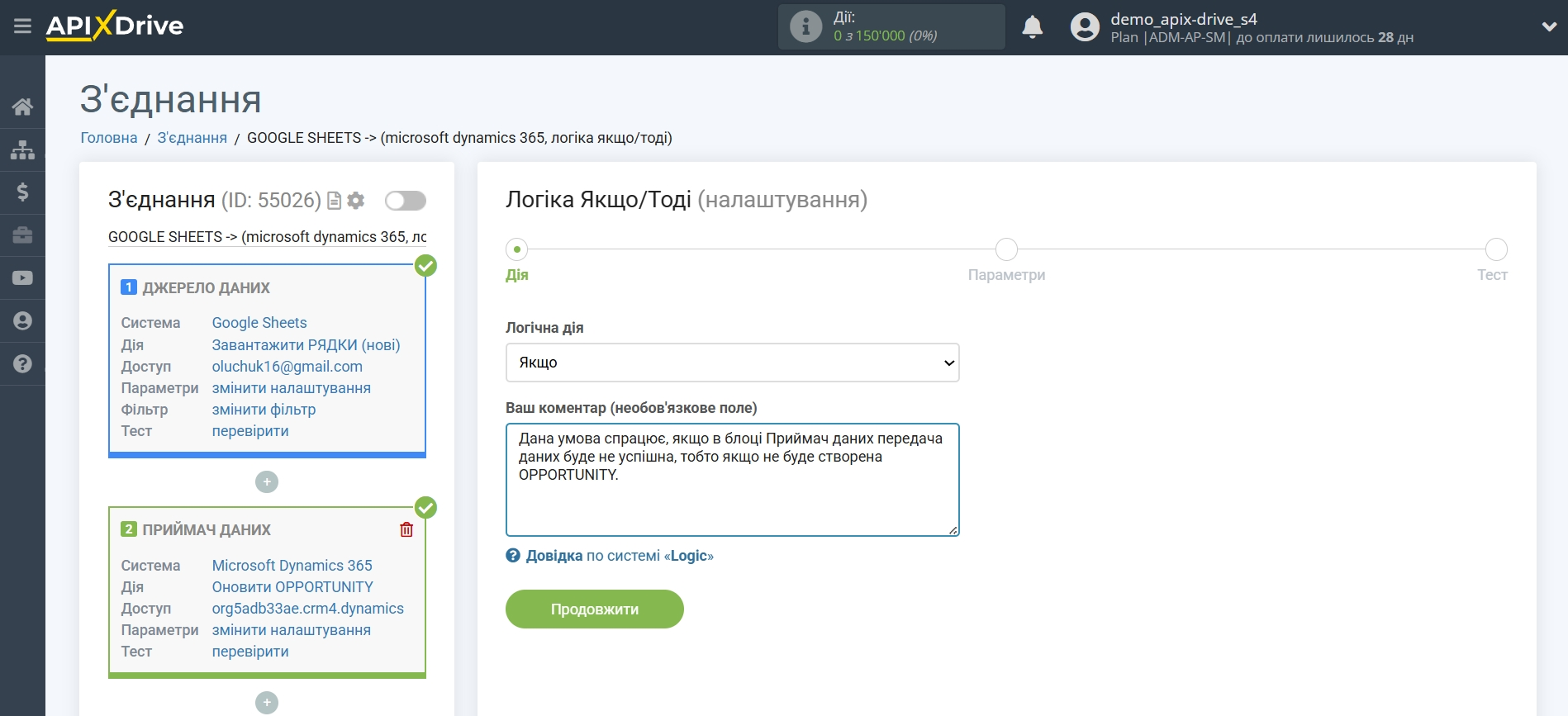Click the Продовжити button
The width and height of the screenshot is (1568, 716).
(595, 609)
